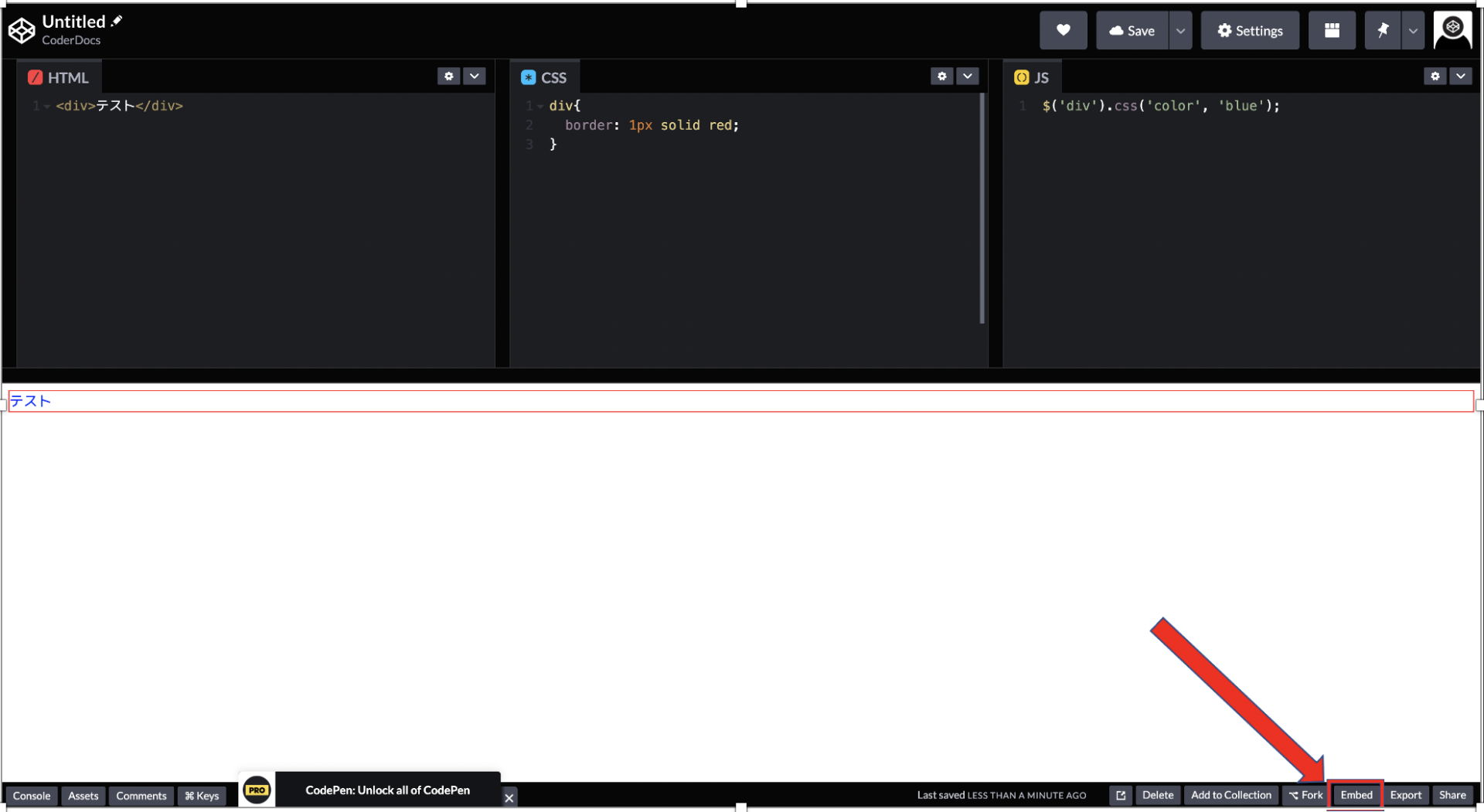Click the user avatar icon
This screenshot has width=1484, height=812.
click(1452, 31)
